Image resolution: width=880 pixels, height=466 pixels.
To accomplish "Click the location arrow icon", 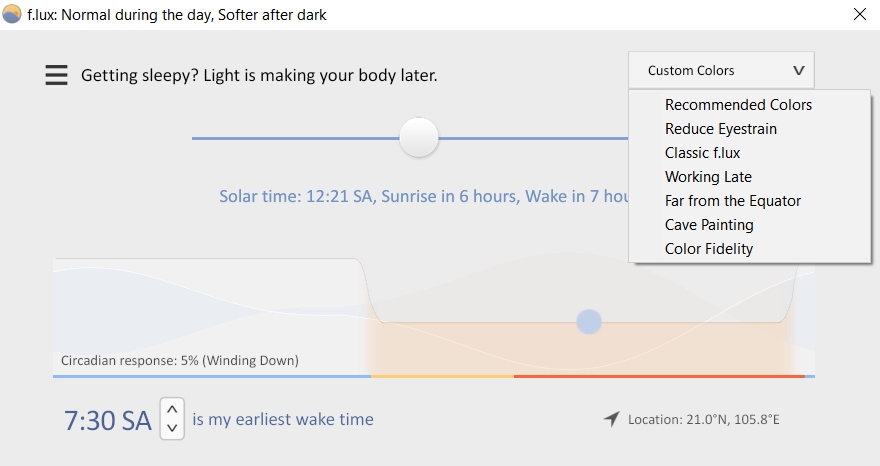I will pyautogui.click(x=612, y=419).
